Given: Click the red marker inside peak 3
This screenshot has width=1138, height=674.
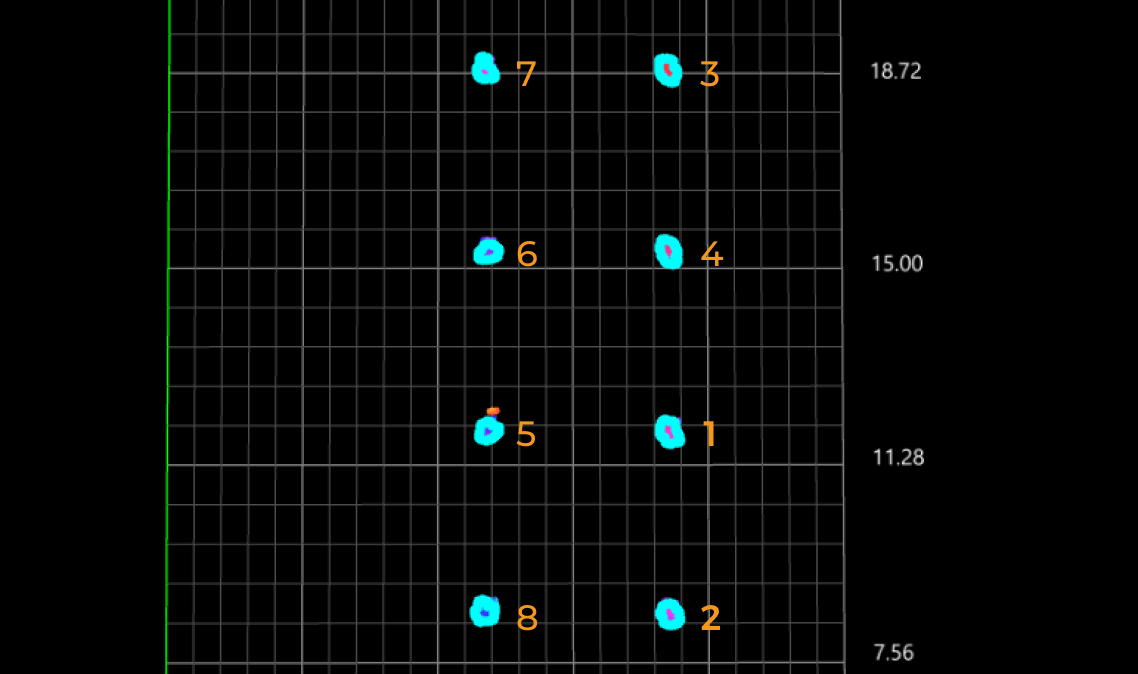Looking at the screenshot, I should [667, 70].
